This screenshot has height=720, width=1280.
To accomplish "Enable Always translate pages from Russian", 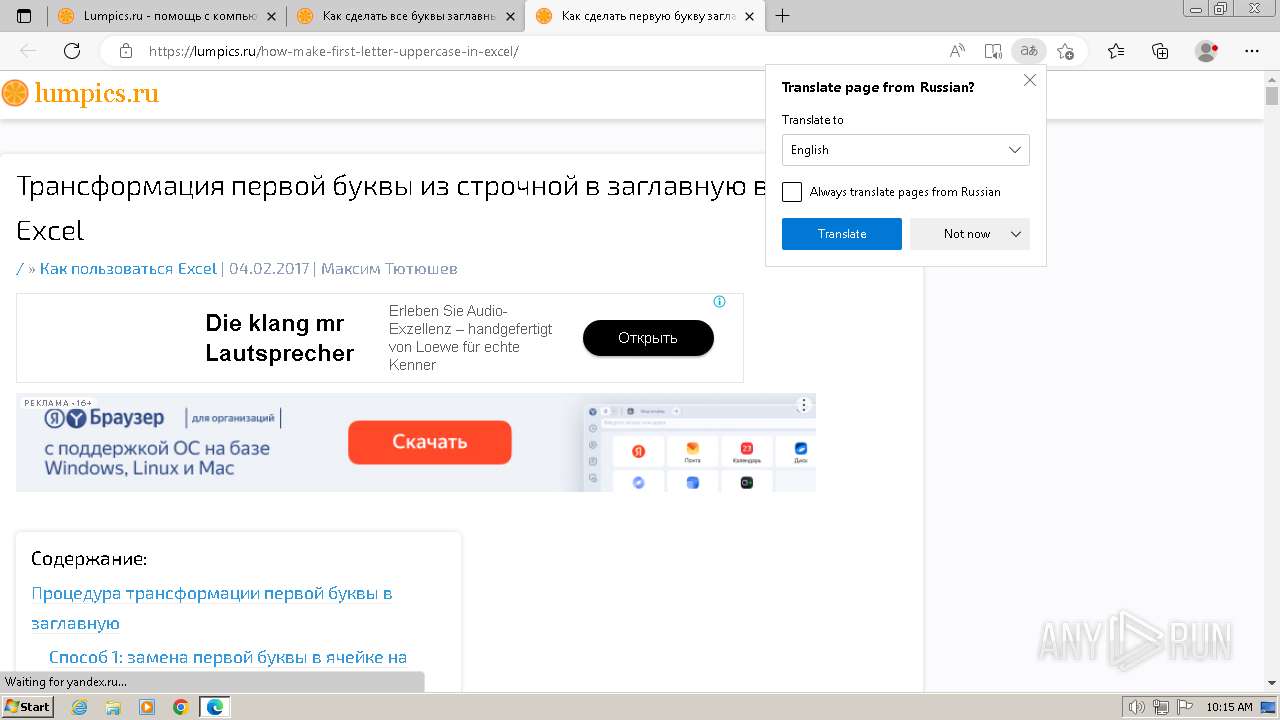I will [792, 192].
